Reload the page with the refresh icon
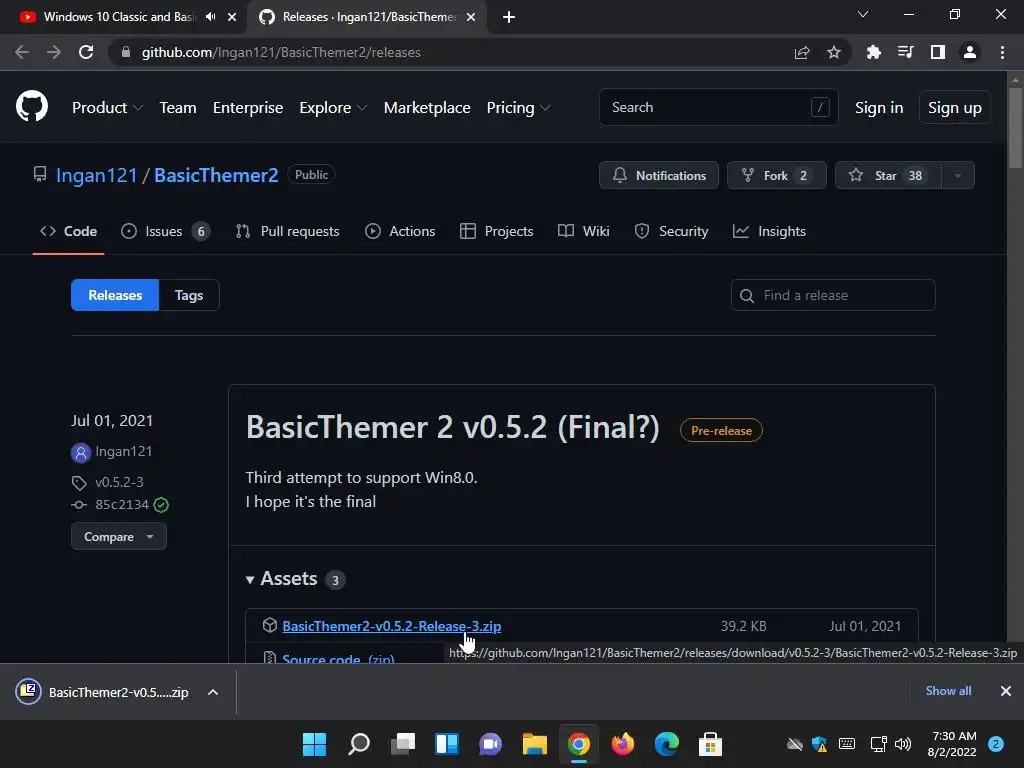 86,52
